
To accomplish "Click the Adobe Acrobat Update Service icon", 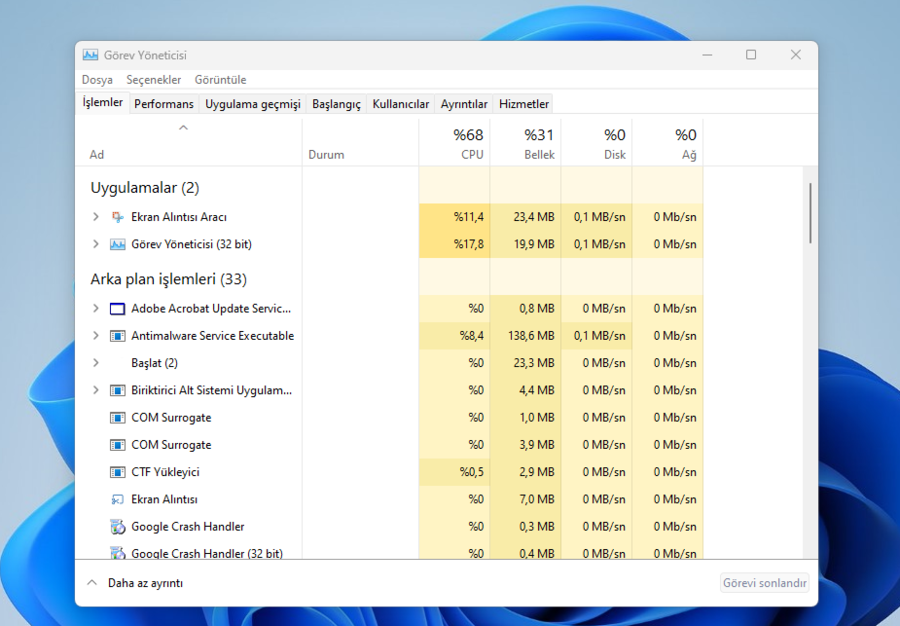I will point(117,309).
